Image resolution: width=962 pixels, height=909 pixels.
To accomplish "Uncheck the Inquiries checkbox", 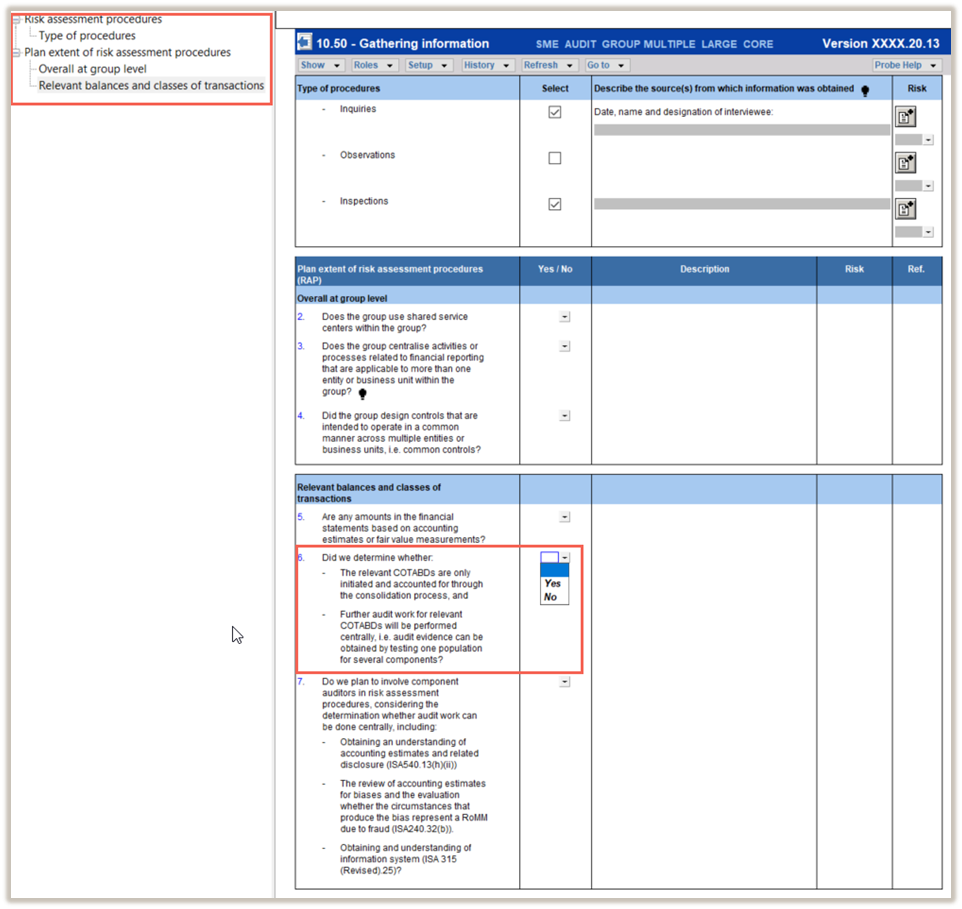I will pyautogui.click(x=555, y=112).
